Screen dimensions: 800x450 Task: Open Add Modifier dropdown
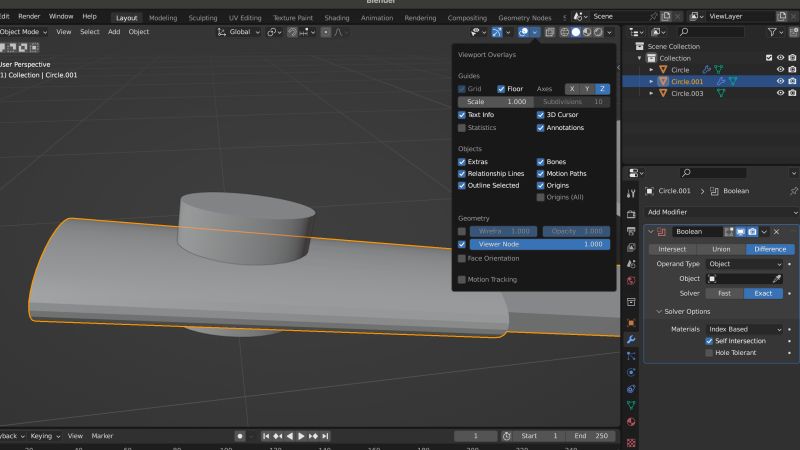tap(721, 212)
